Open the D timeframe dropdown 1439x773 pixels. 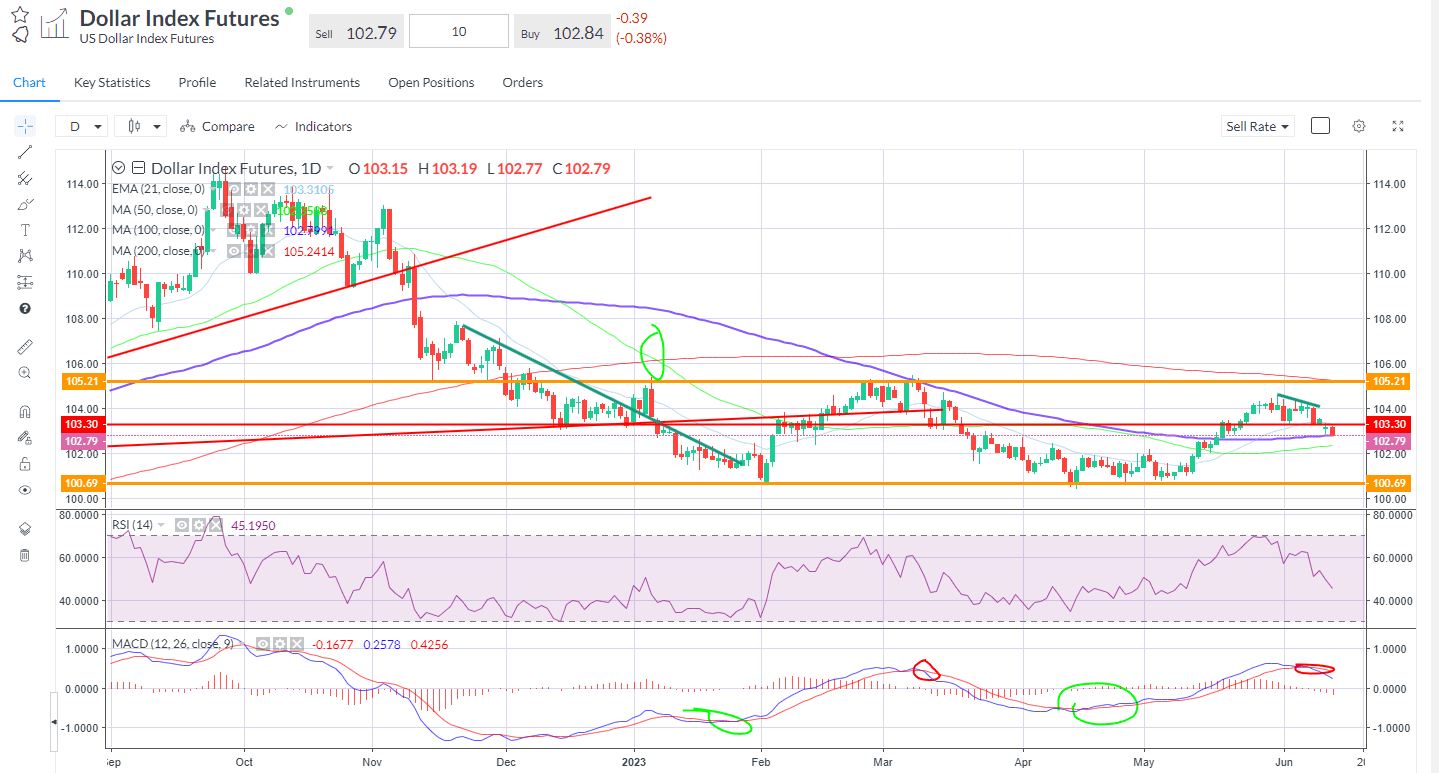(x=82, y=126)
